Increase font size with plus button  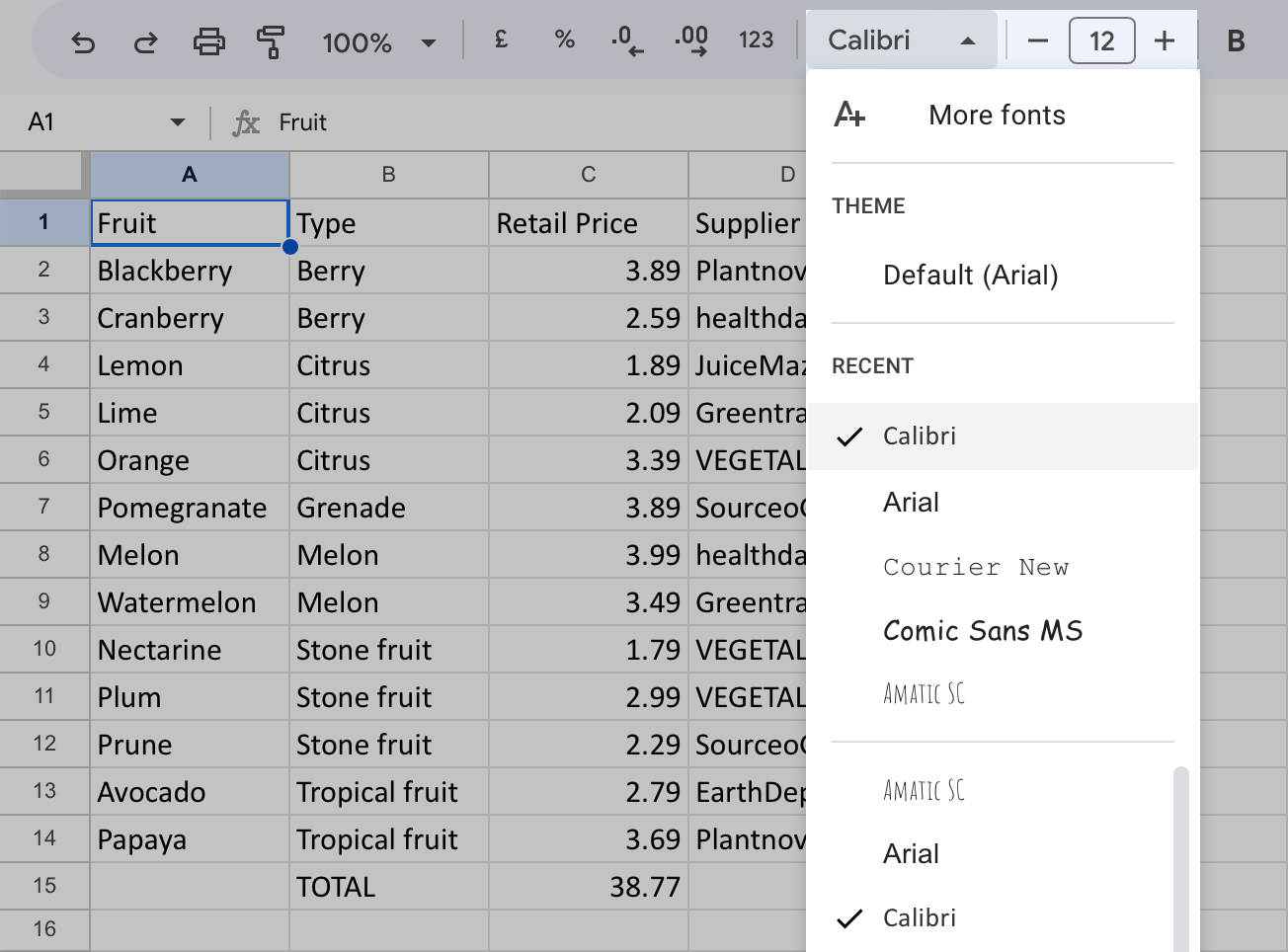(1165, 40)
